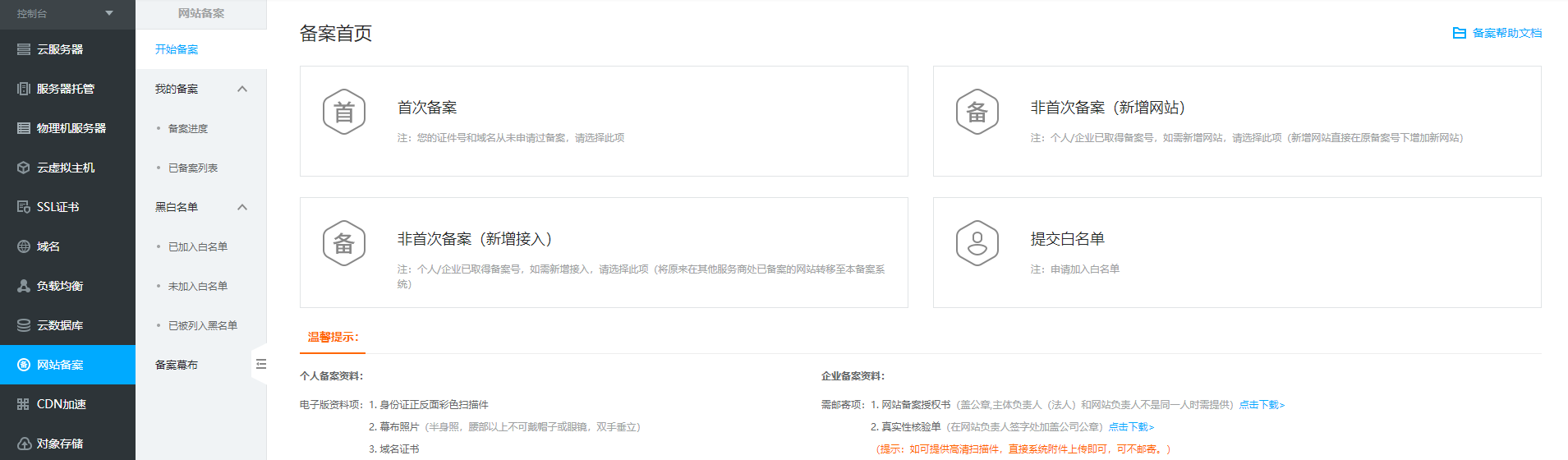Download the 网站备案授权书 via 点击下载
1568x460 pixels.
point(1262,405)
